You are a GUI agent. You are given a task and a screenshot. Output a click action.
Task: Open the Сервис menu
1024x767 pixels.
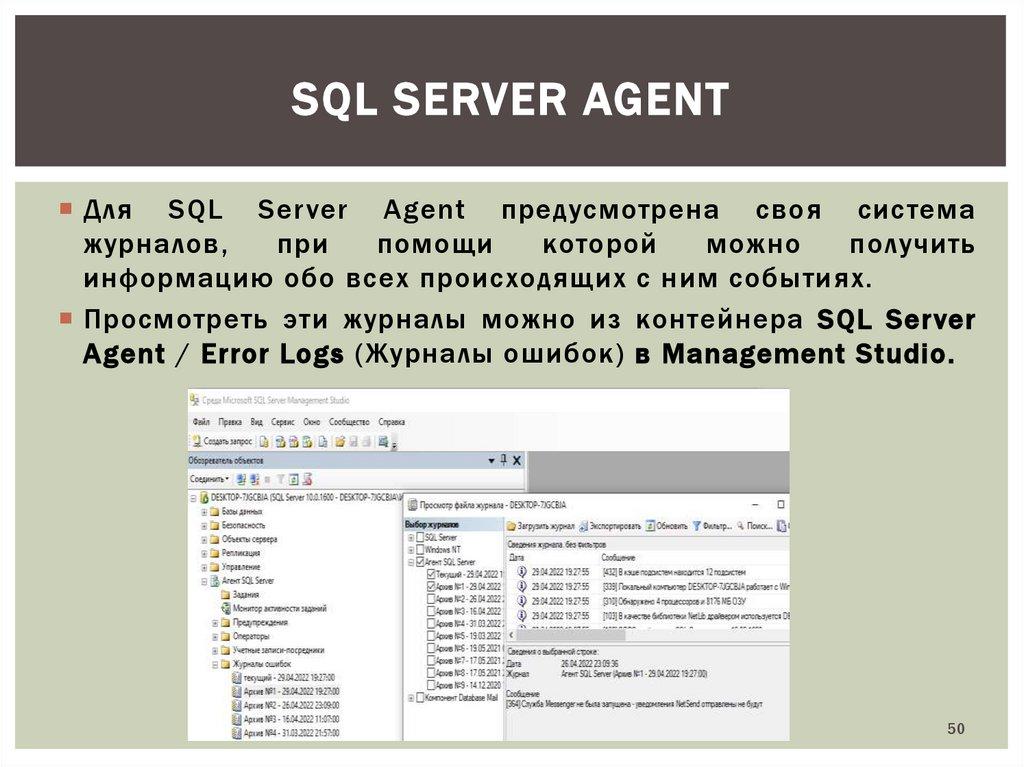282,422
